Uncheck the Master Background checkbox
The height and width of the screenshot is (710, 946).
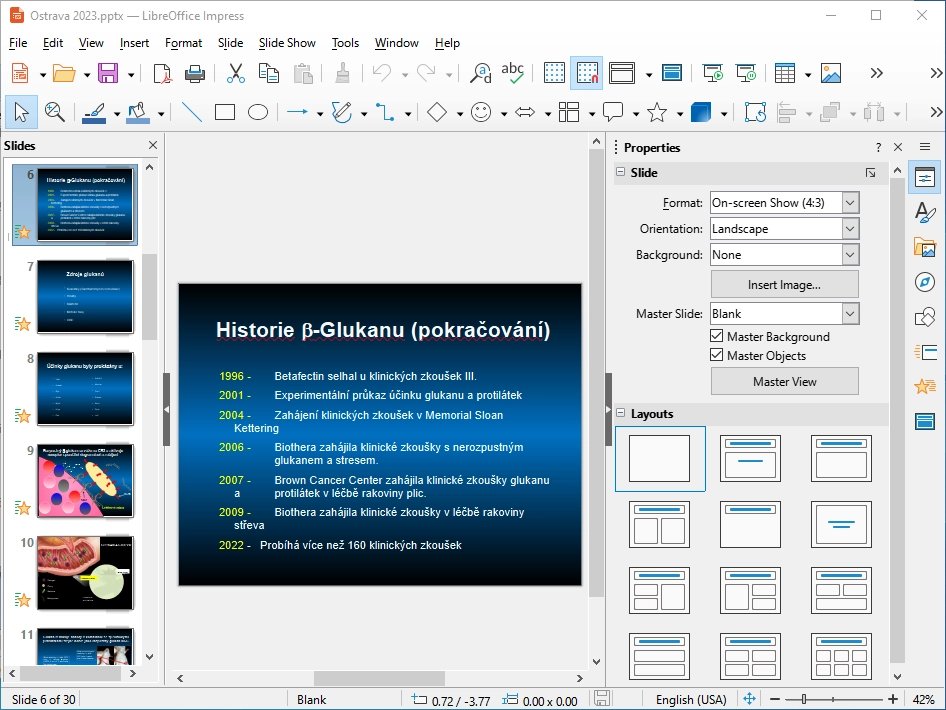717,336
